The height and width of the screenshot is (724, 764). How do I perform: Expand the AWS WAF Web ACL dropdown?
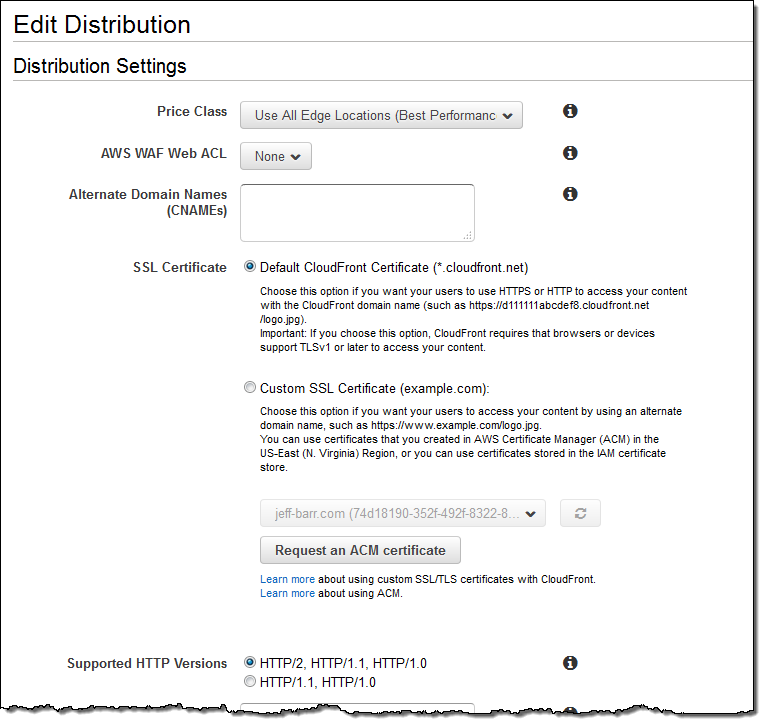point(276,157)
